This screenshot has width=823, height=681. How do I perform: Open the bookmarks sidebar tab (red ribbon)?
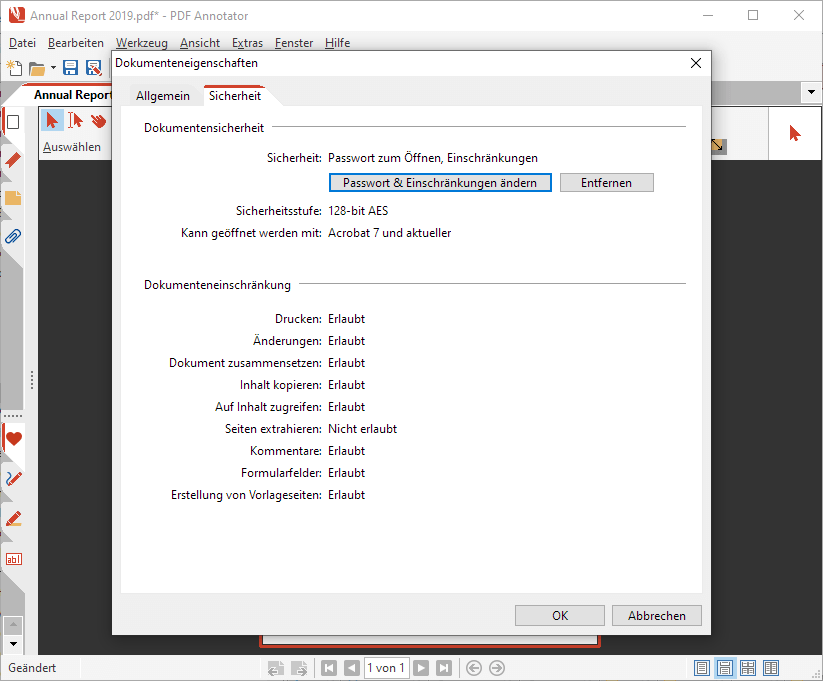pyautogui.click(x=13, y=160)
